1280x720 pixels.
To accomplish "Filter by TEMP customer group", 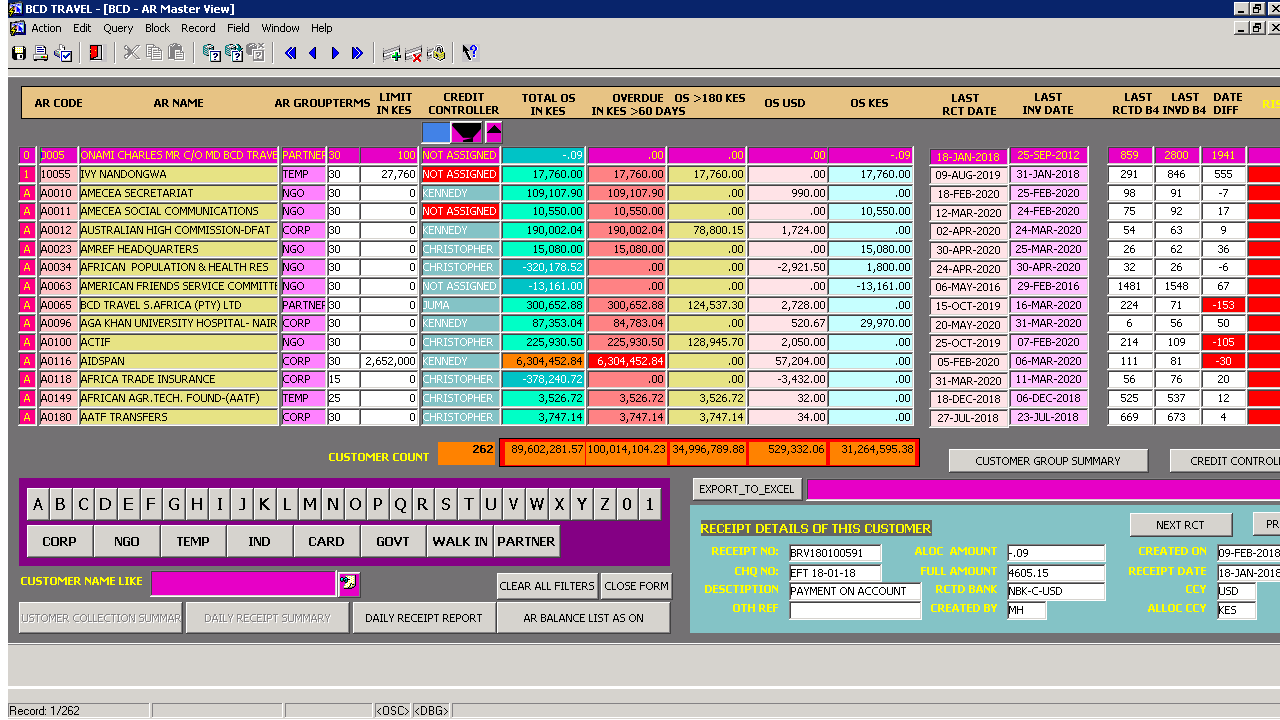I will tap(193, 541).
